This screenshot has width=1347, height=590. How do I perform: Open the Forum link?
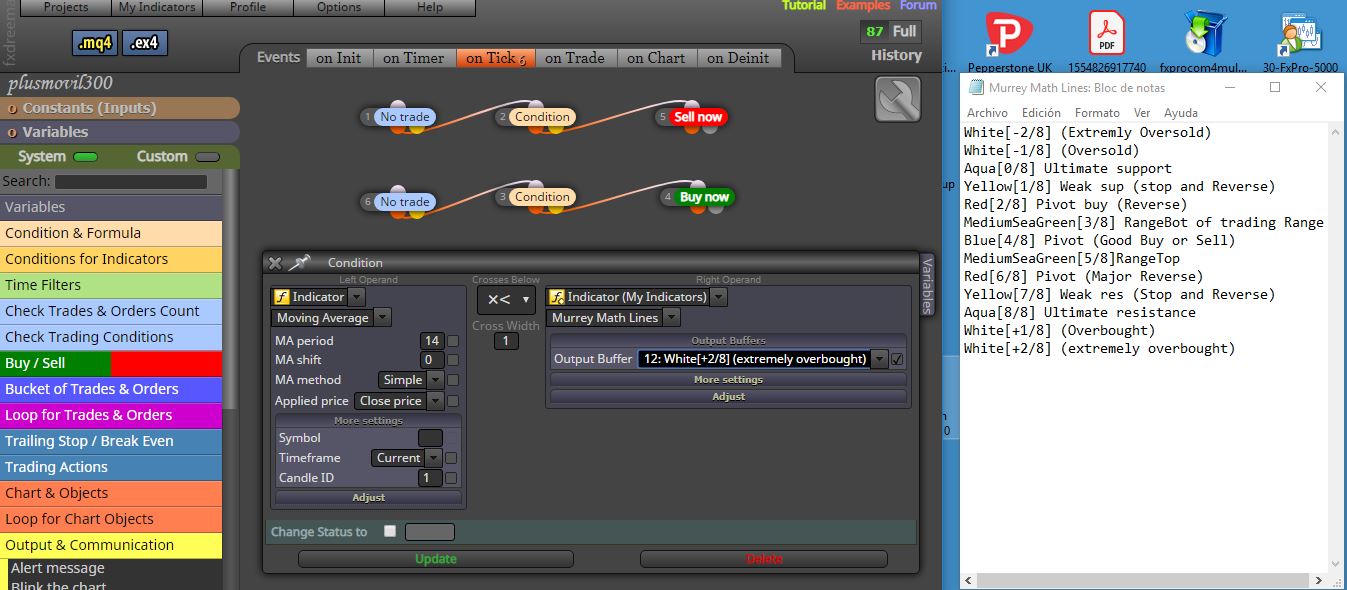918,5
